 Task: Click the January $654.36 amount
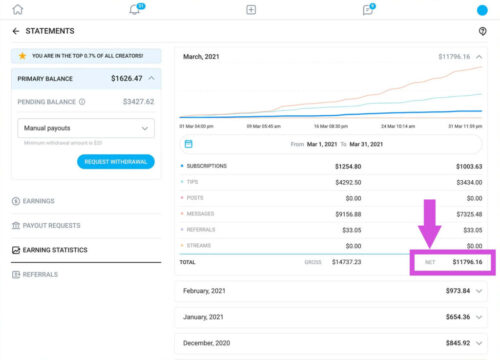tap(458, 317)
